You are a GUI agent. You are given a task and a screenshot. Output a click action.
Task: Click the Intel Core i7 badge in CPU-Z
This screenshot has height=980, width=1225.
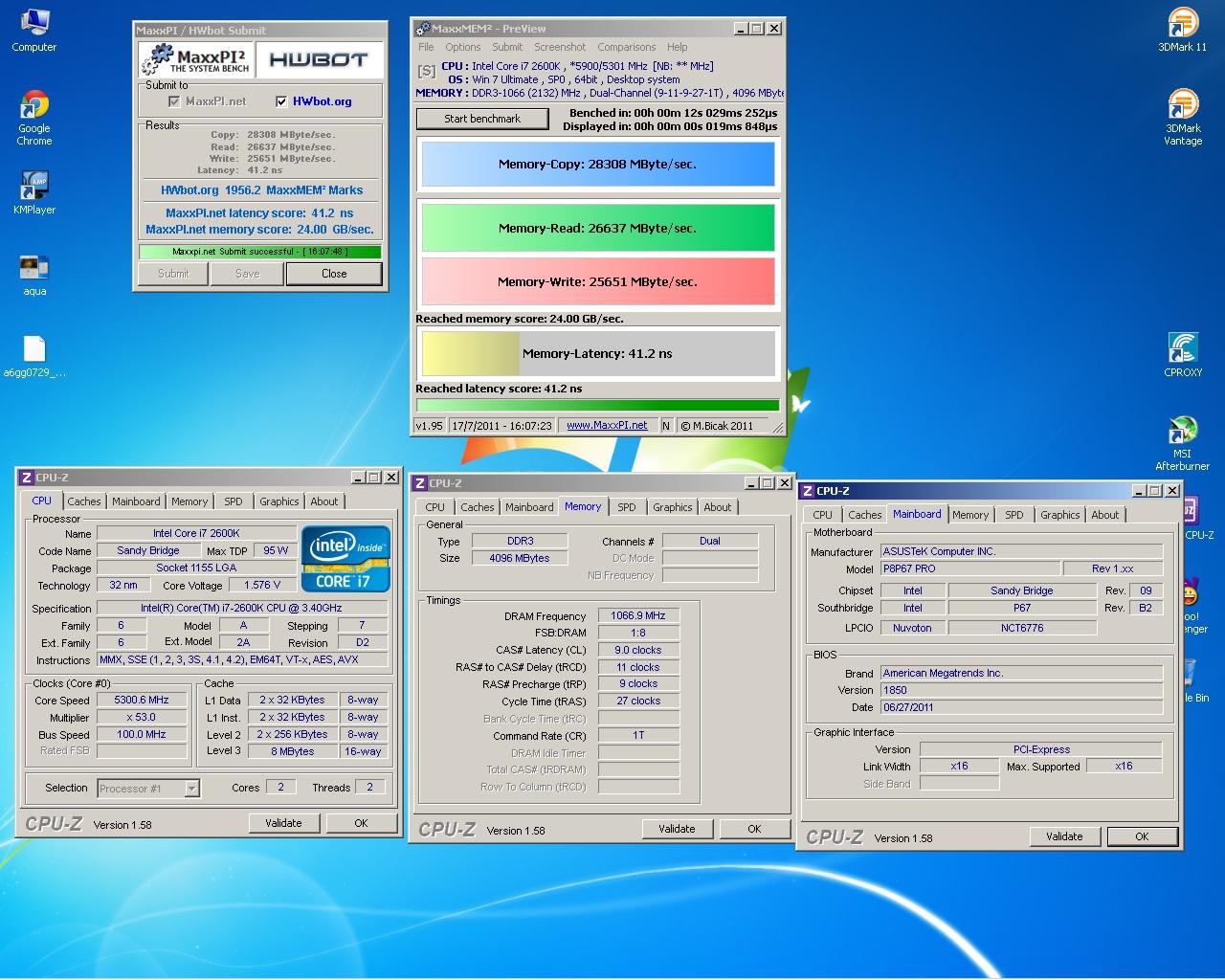tap(345, 559)
